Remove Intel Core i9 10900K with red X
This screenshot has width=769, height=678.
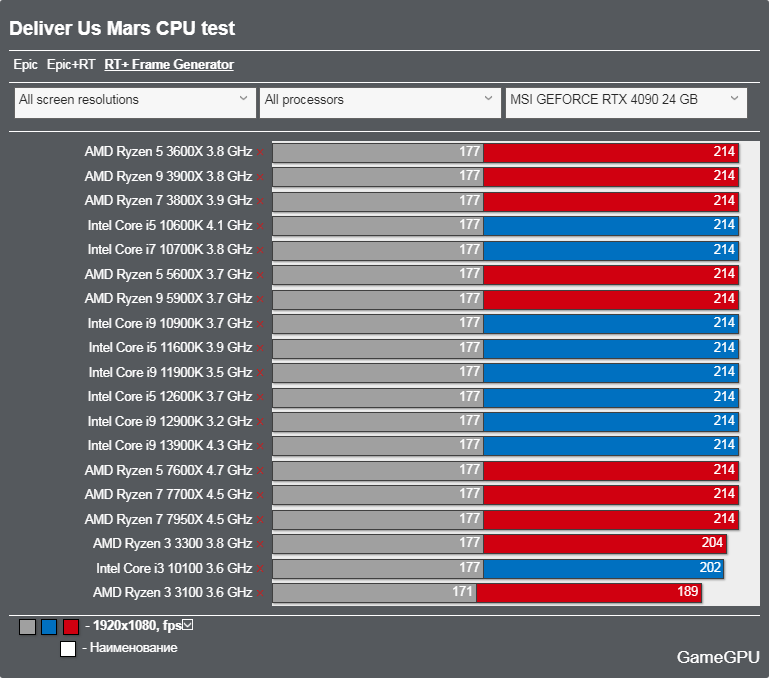[260, 324]
